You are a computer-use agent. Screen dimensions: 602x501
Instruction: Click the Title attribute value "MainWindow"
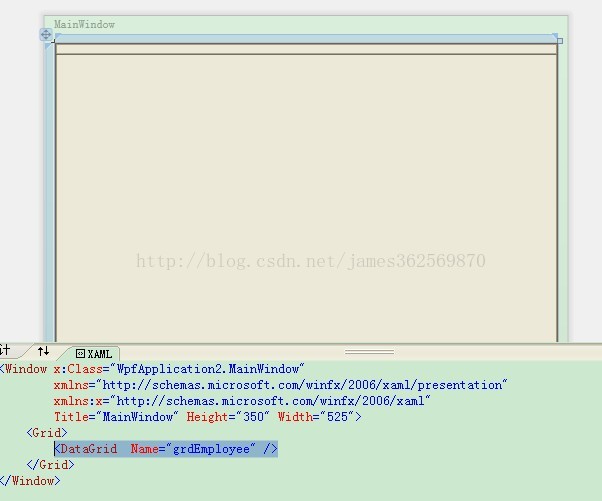pos(137,417)
